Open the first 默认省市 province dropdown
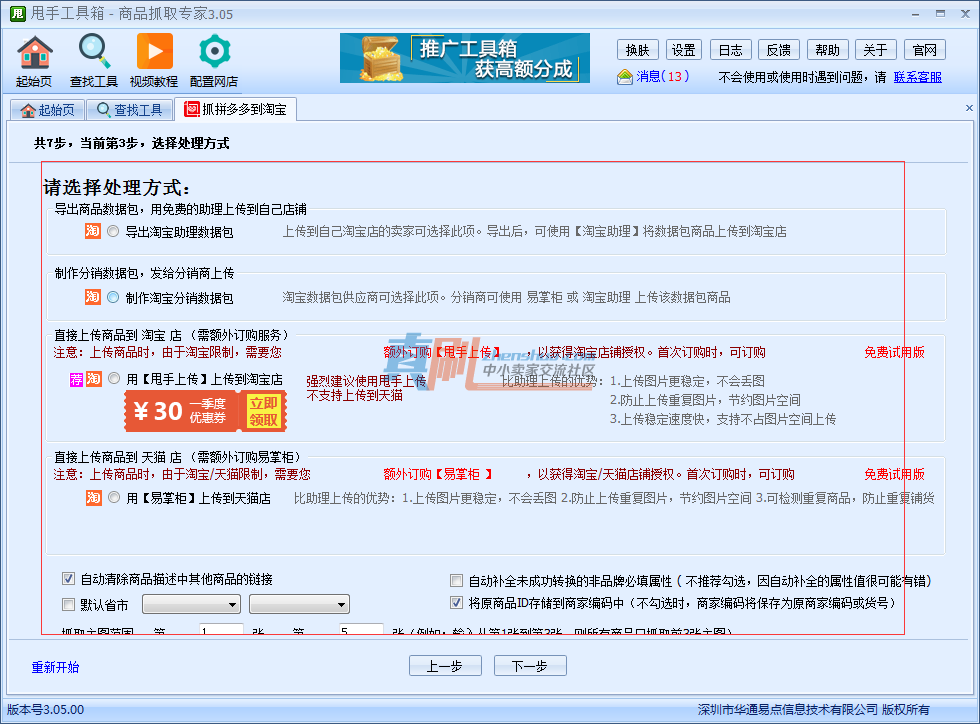The width and height of the screenshot is (980, 724). click(191, 605)
